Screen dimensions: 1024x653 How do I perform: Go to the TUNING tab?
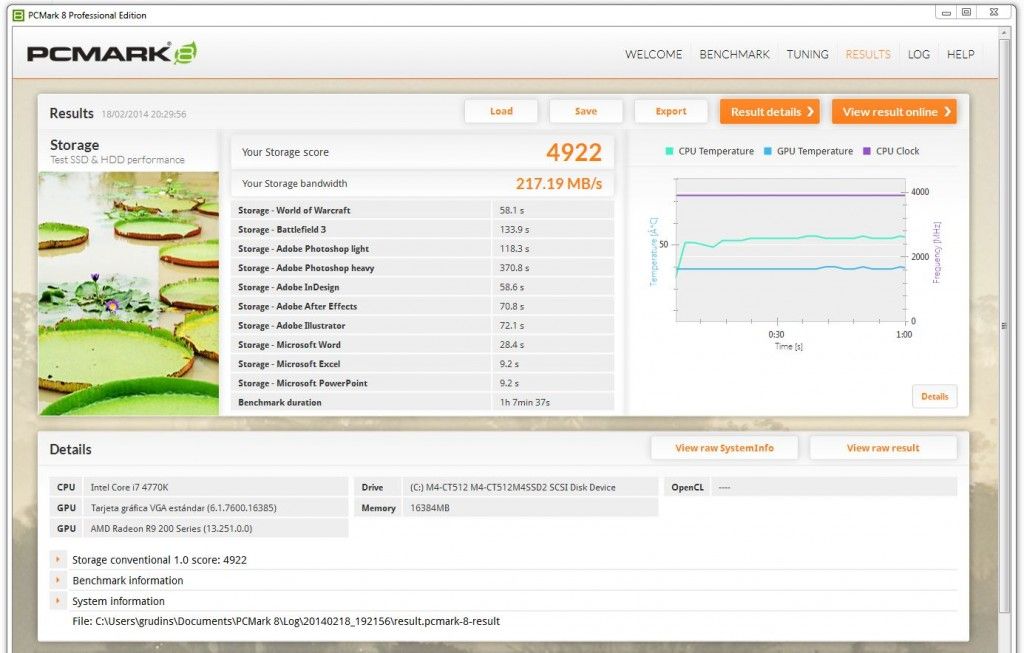807,54
